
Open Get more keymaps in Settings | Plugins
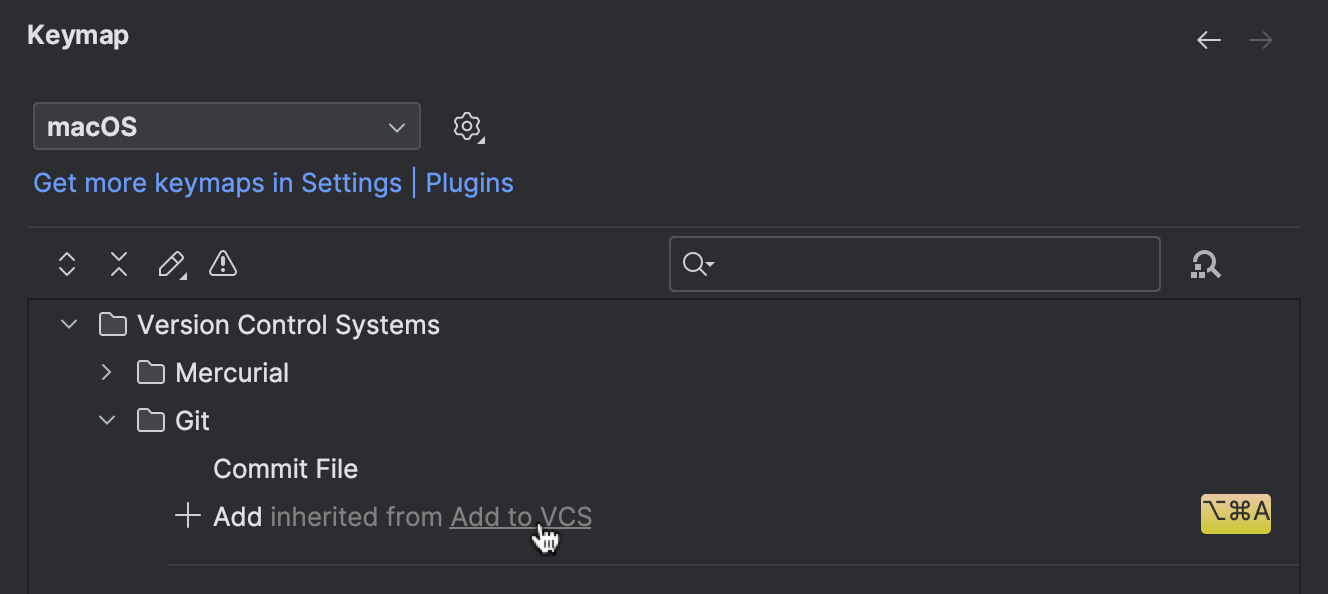pyautogui.click(x=273, y=182)
